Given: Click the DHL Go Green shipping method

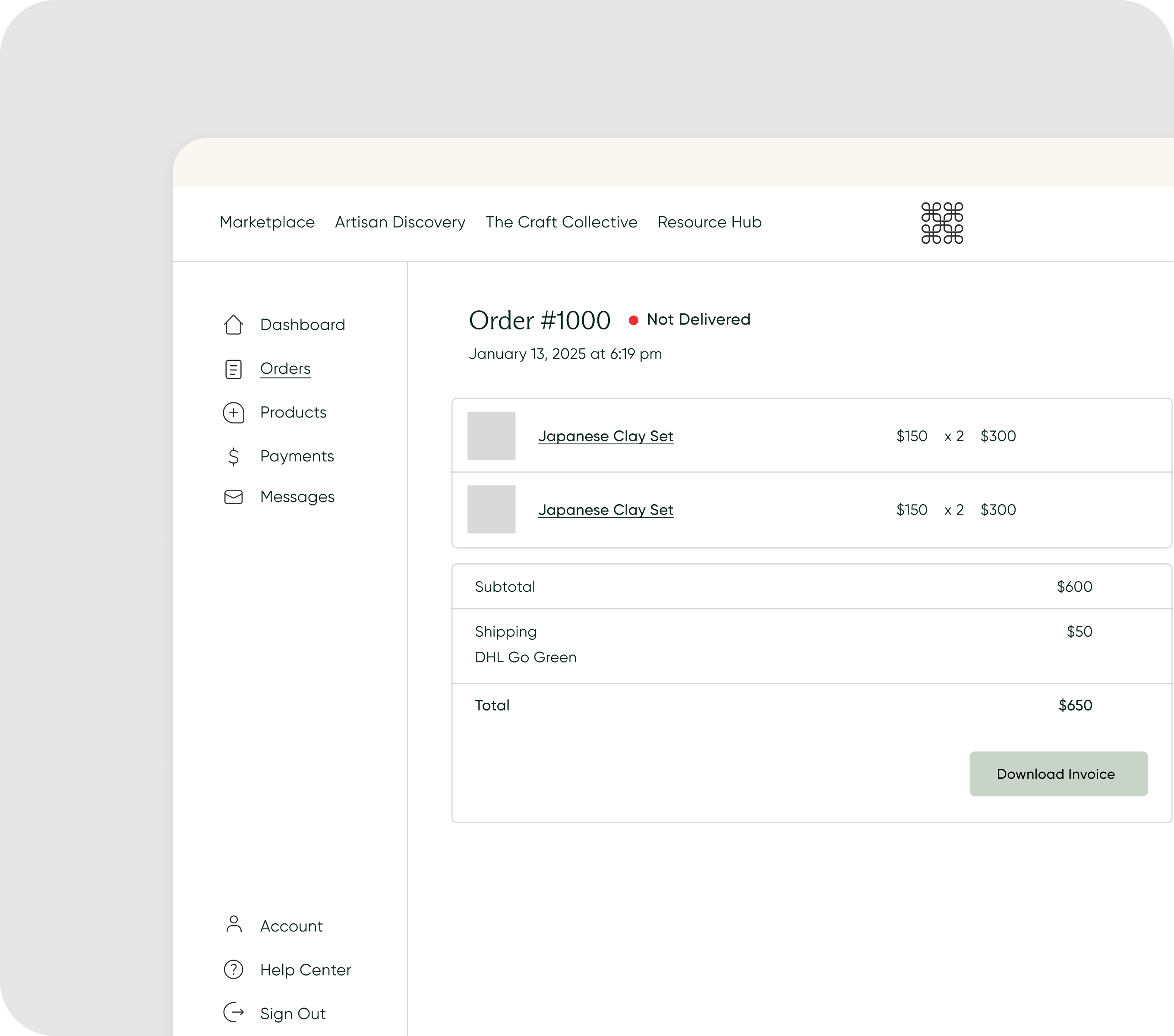Looking at the screenshot, I should [526, 657].
